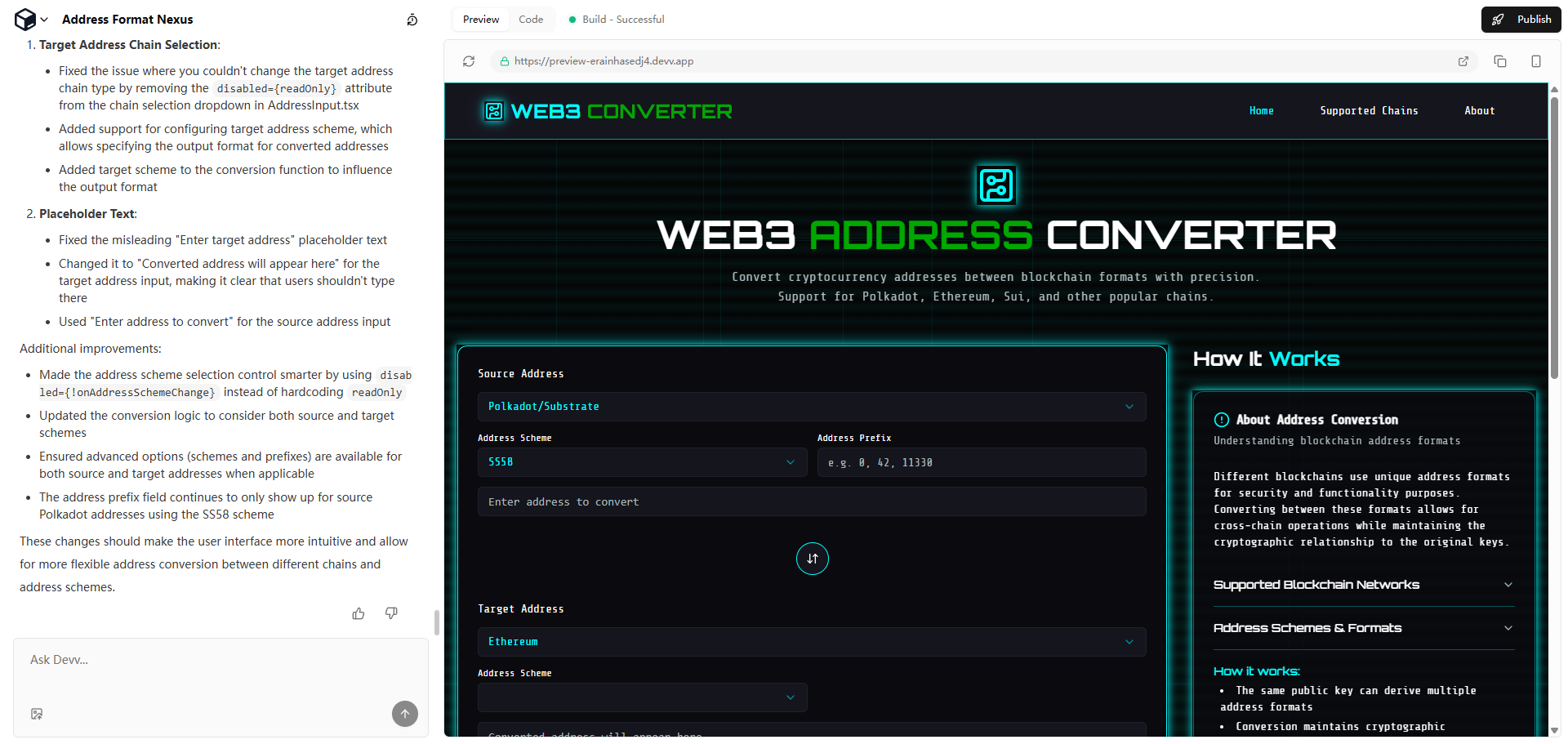Switch to the Code tab

click(531, 20)
